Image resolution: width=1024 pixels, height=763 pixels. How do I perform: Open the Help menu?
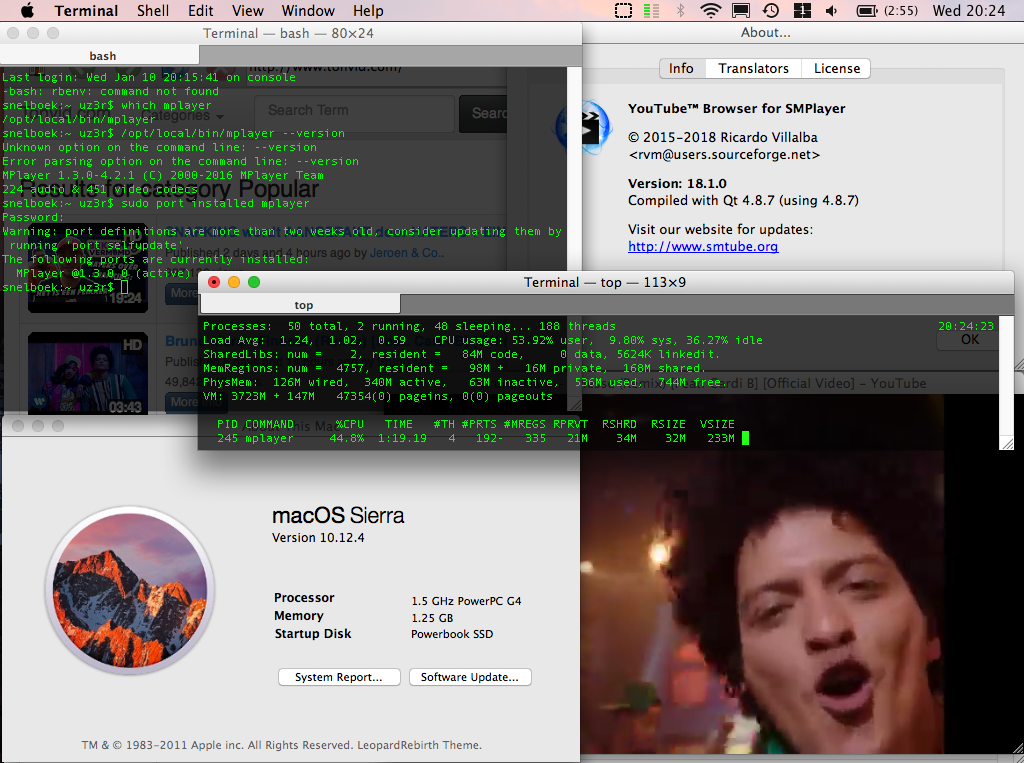click(x=368, y=10)
